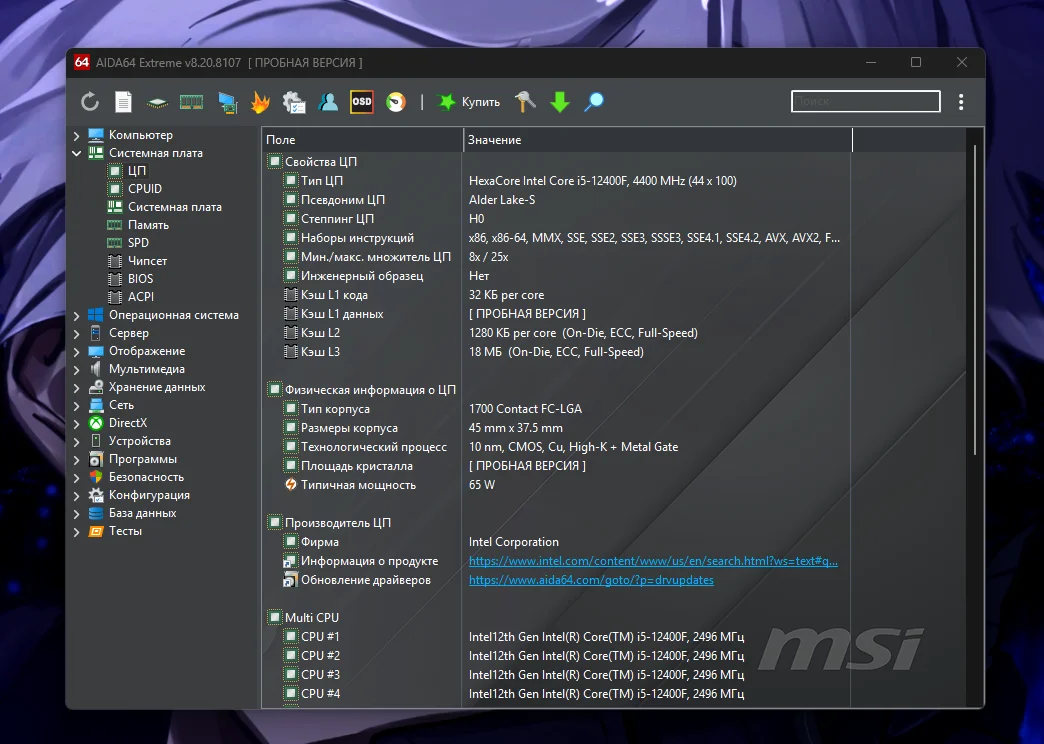1044x744 pixels.
Task: Open the BIOS tree item
Action: (x=140, y=279)
